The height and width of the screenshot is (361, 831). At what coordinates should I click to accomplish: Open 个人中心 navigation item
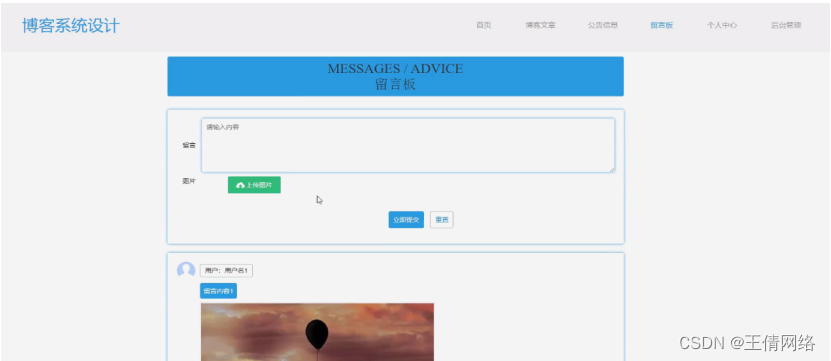pyautogui.click(x=722, y=25)
